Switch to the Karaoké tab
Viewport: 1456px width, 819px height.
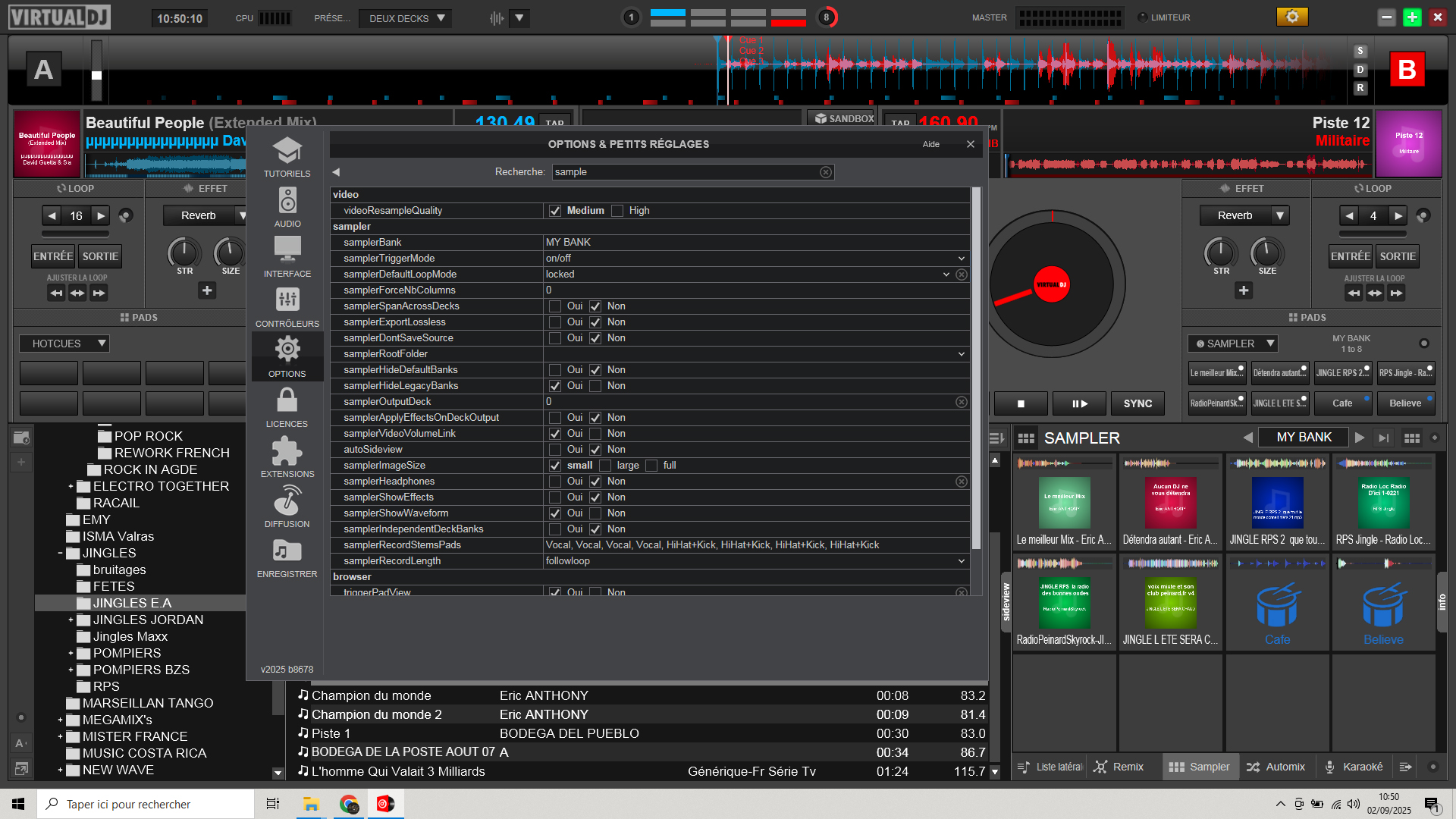[x=1354, y=767]
